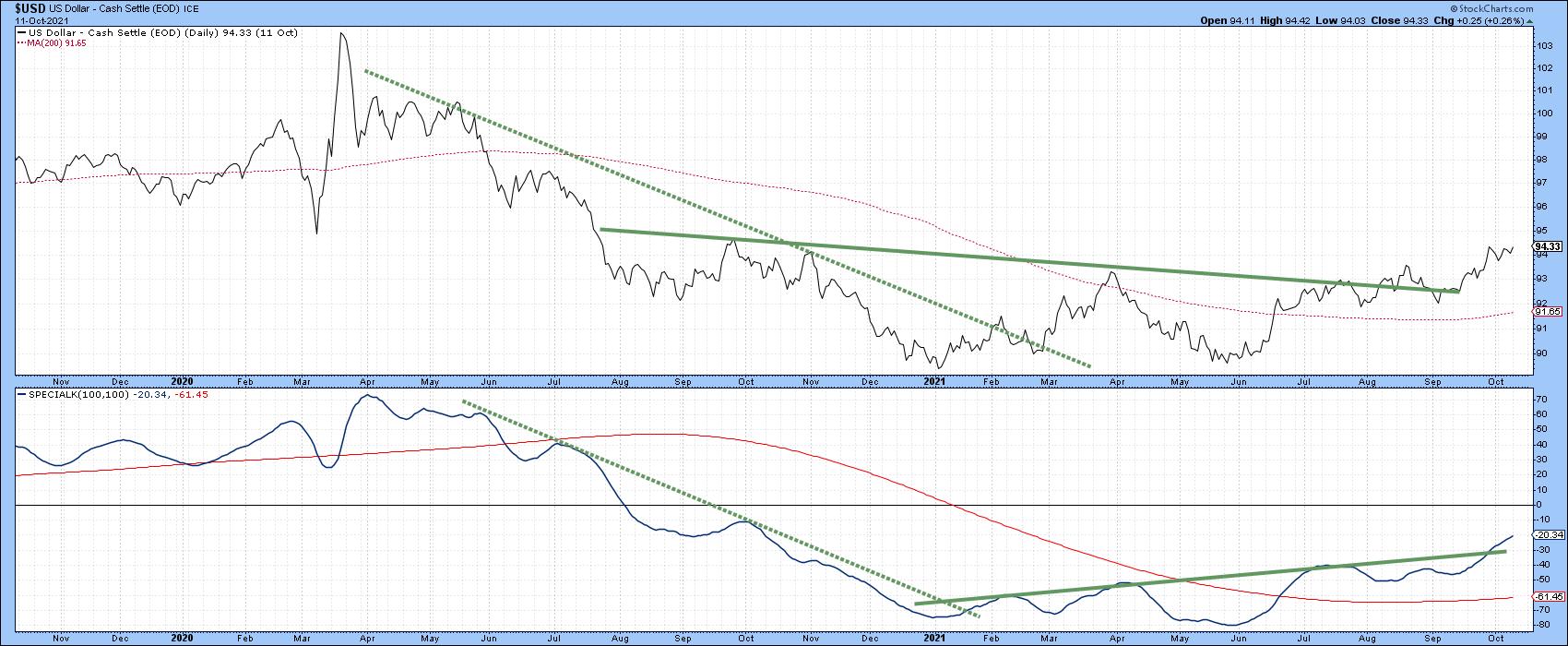Click the red -61.45 signal value flag
The height and width of the screenshot is (646, 1568).
click(1548, 597)
